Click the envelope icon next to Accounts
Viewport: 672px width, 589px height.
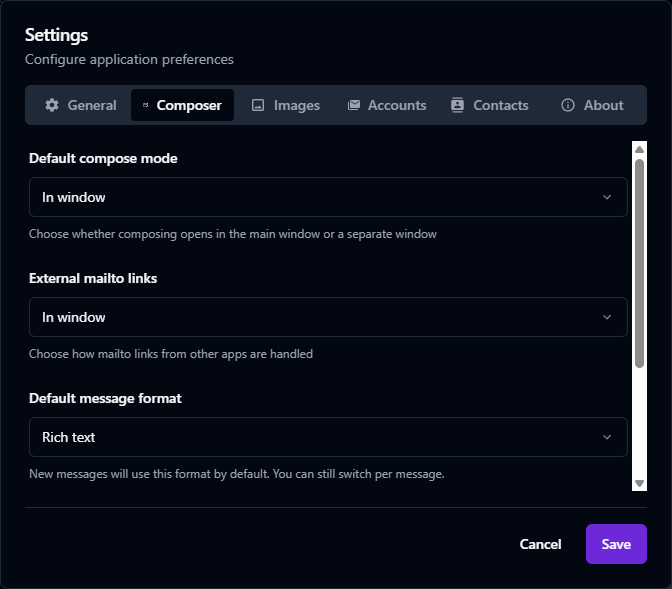click(x=353, y=105)
